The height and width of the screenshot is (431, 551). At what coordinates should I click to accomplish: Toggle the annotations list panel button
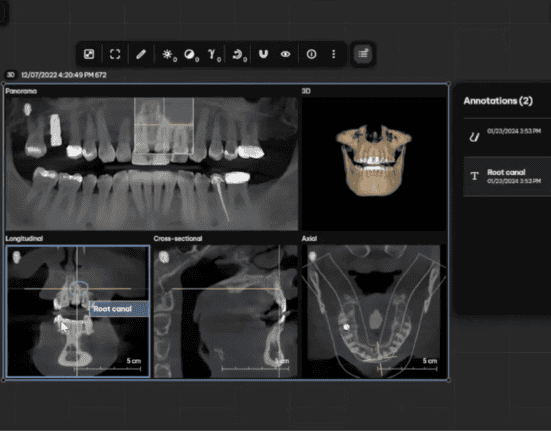(363, 54)
